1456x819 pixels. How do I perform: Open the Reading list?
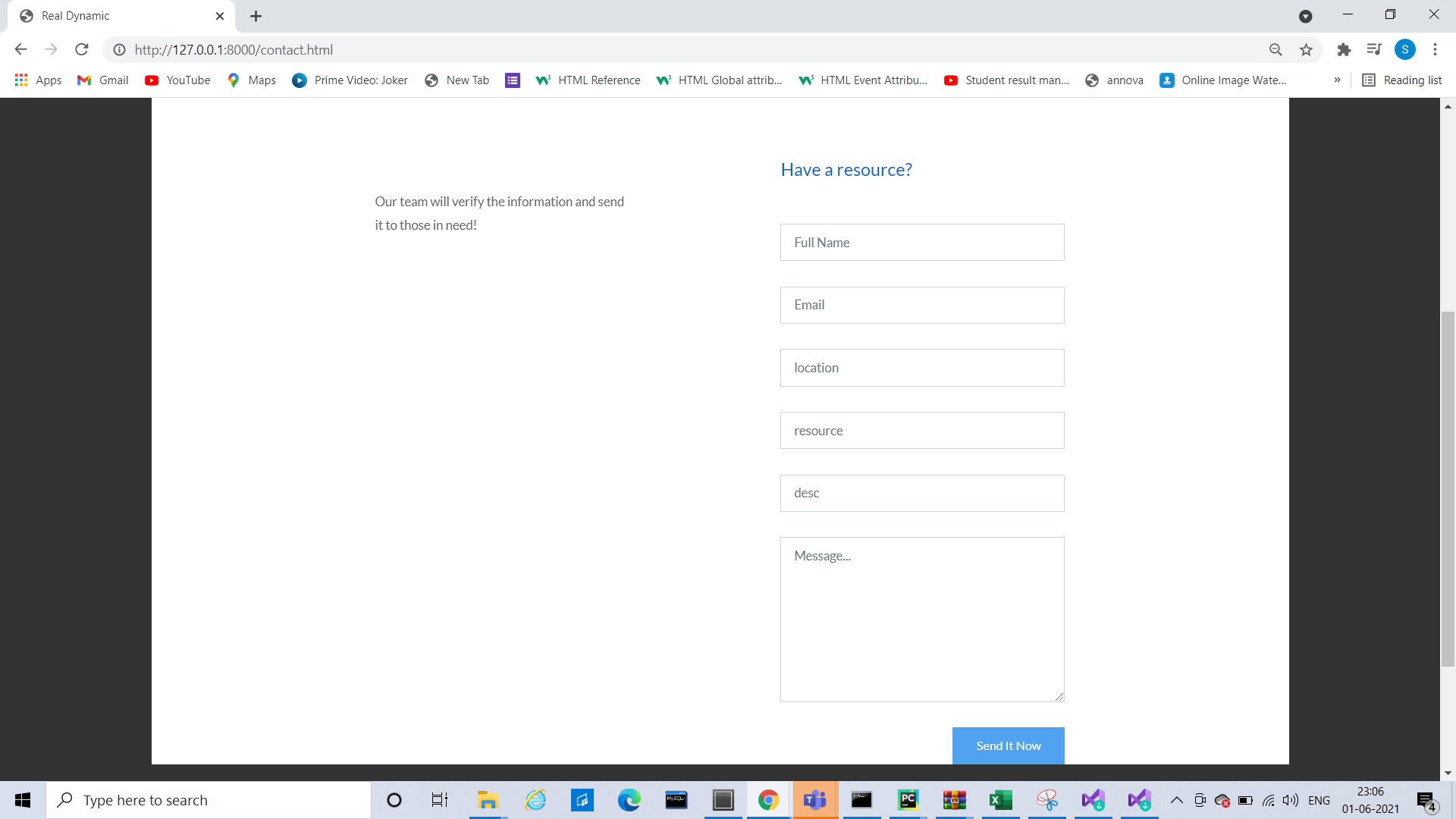[x=1402, y=80]
